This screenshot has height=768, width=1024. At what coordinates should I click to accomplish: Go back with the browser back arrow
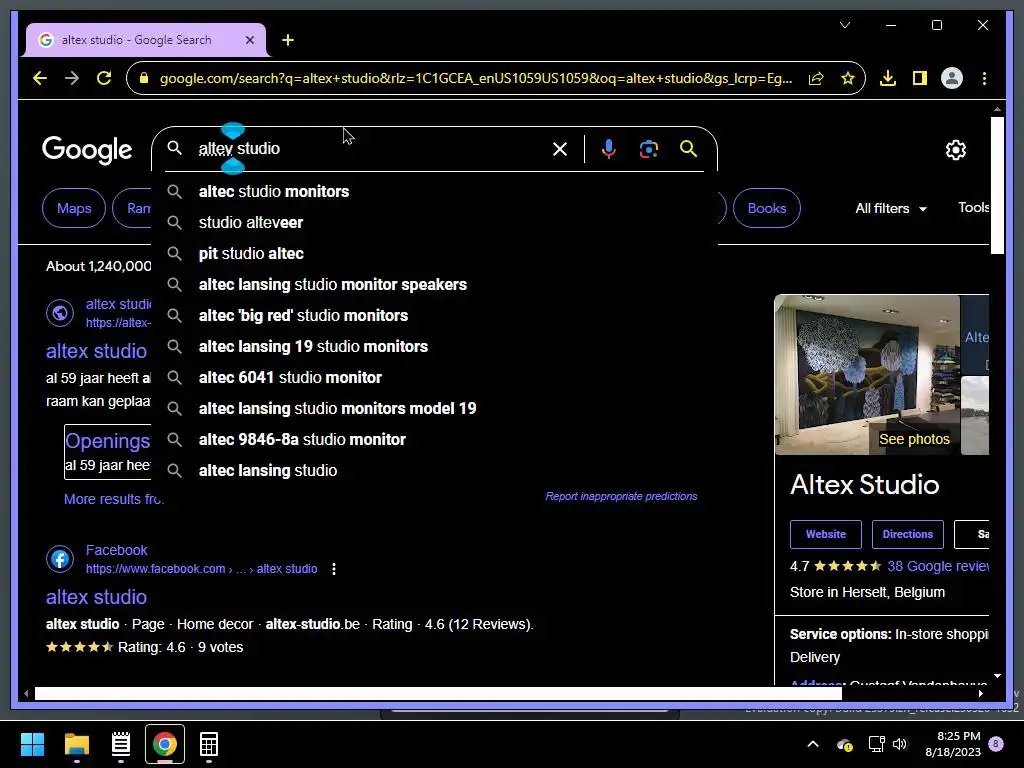(40, 78)
